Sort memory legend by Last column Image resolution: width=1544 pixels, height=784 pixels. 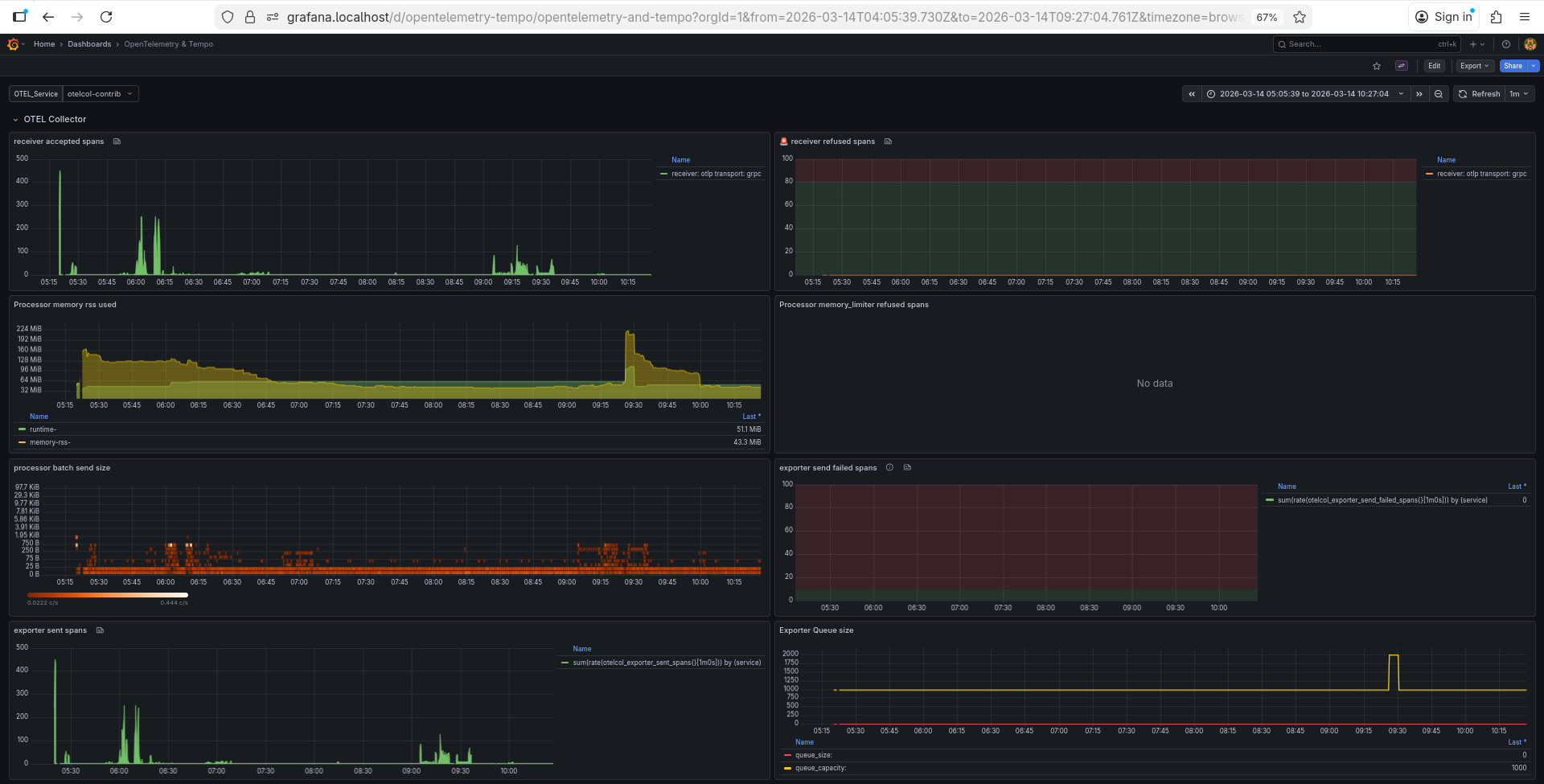tap(751, 417)
